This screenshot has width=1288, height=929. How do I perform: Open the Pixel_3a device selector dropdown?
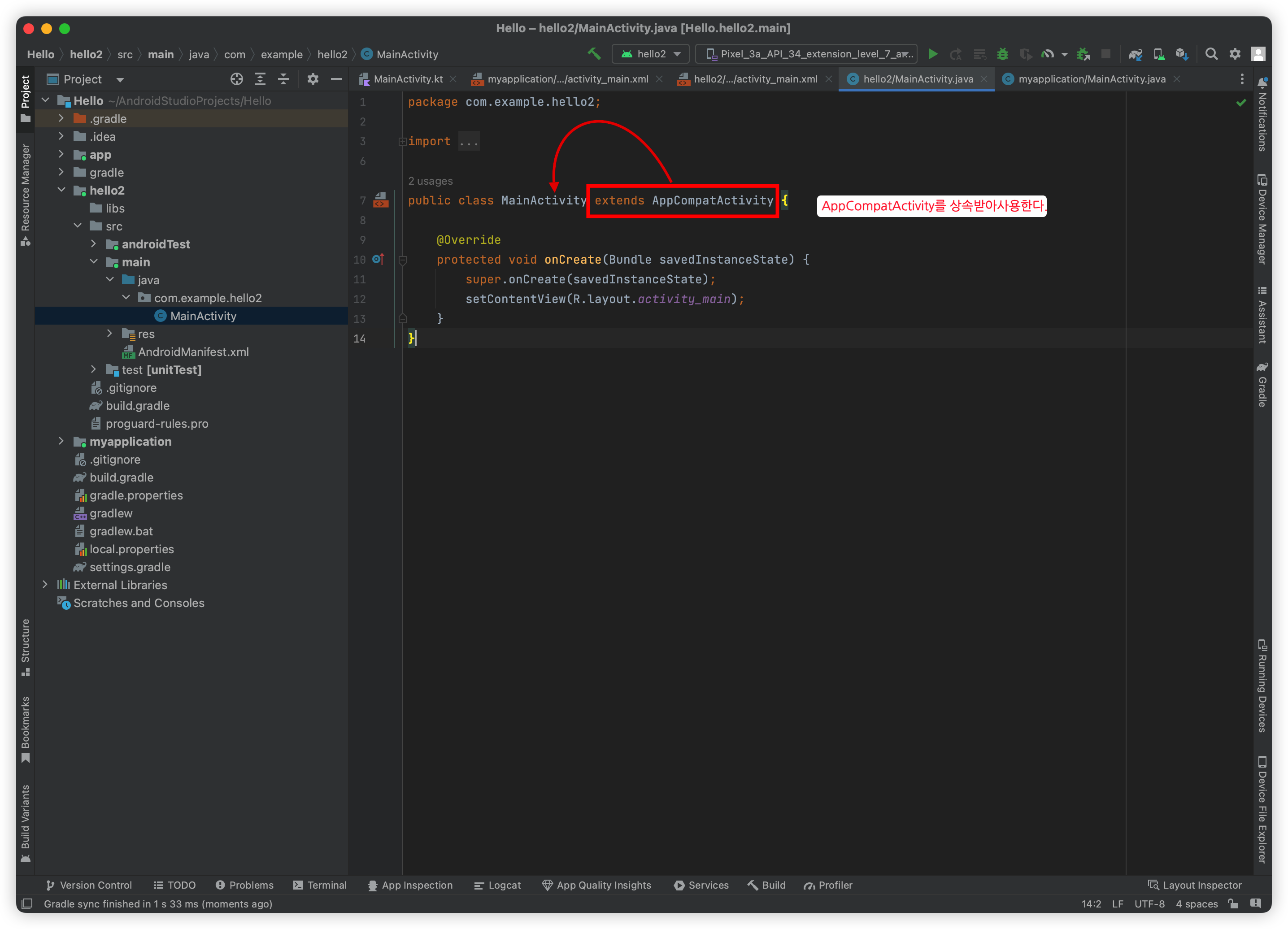807,54
